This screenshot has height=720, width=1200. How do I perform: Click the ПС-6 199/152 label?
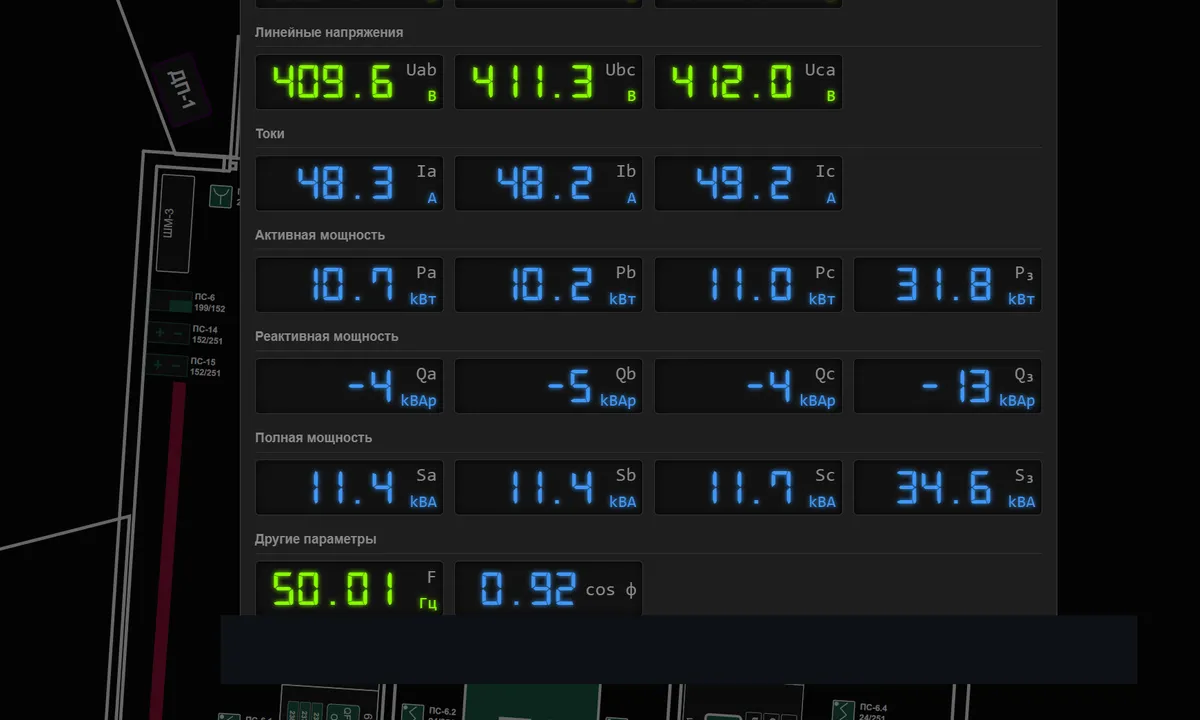209,303
